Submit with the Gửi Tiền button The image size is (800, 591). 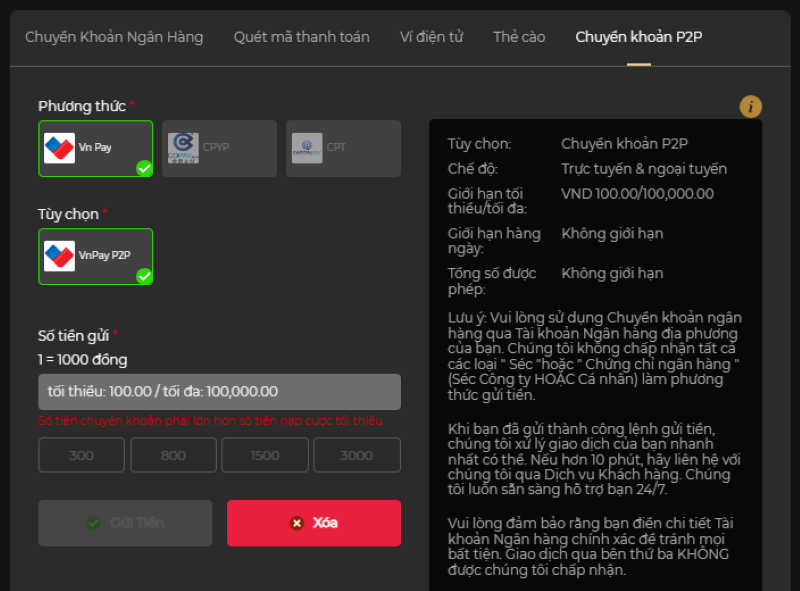[x=125, y=523]
